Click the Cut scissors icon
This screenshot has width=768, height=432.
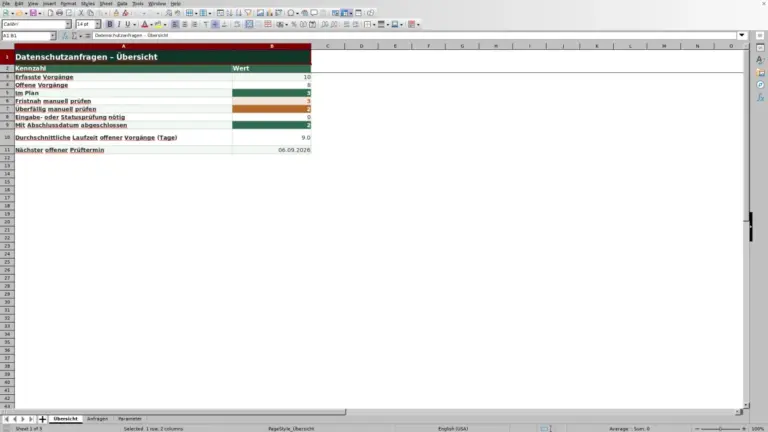tap(81, 13)
